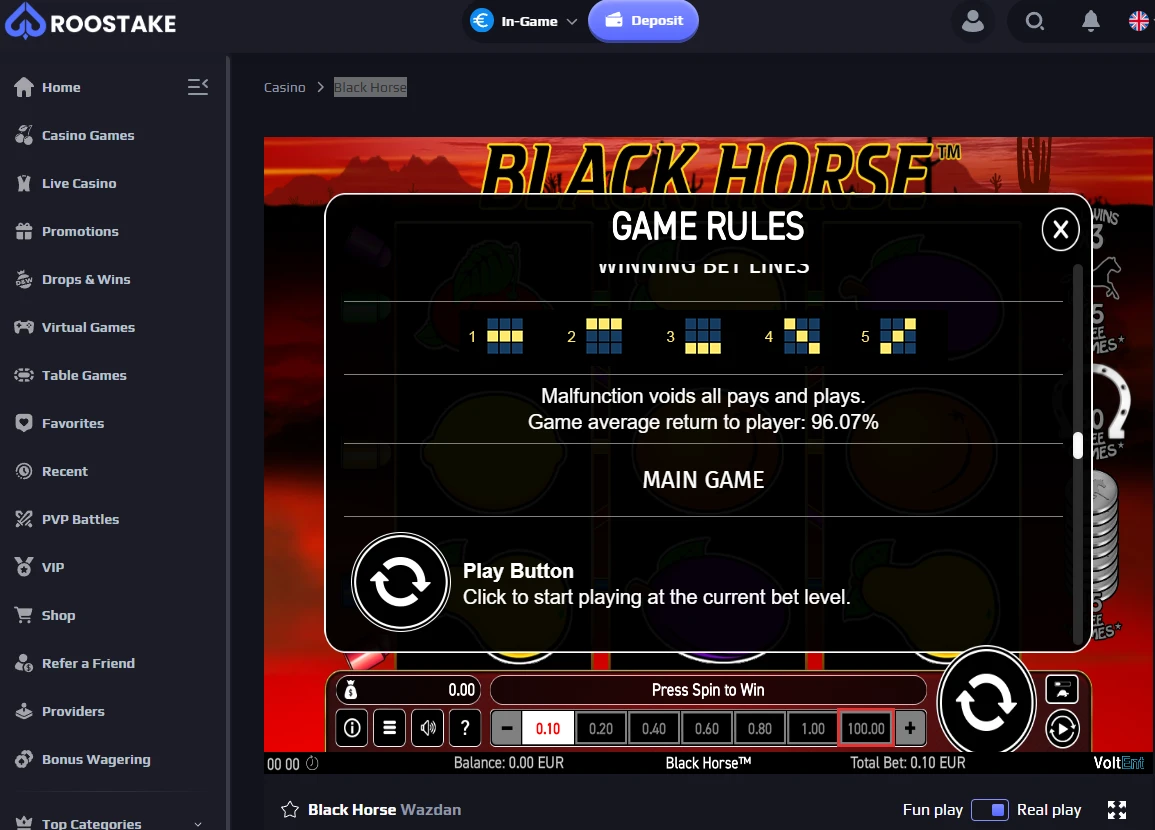Image resolution: width=1155 pixels, height=830 pixels.
Task: Select the 0.60 bet level
Action: tap(707, 728)
